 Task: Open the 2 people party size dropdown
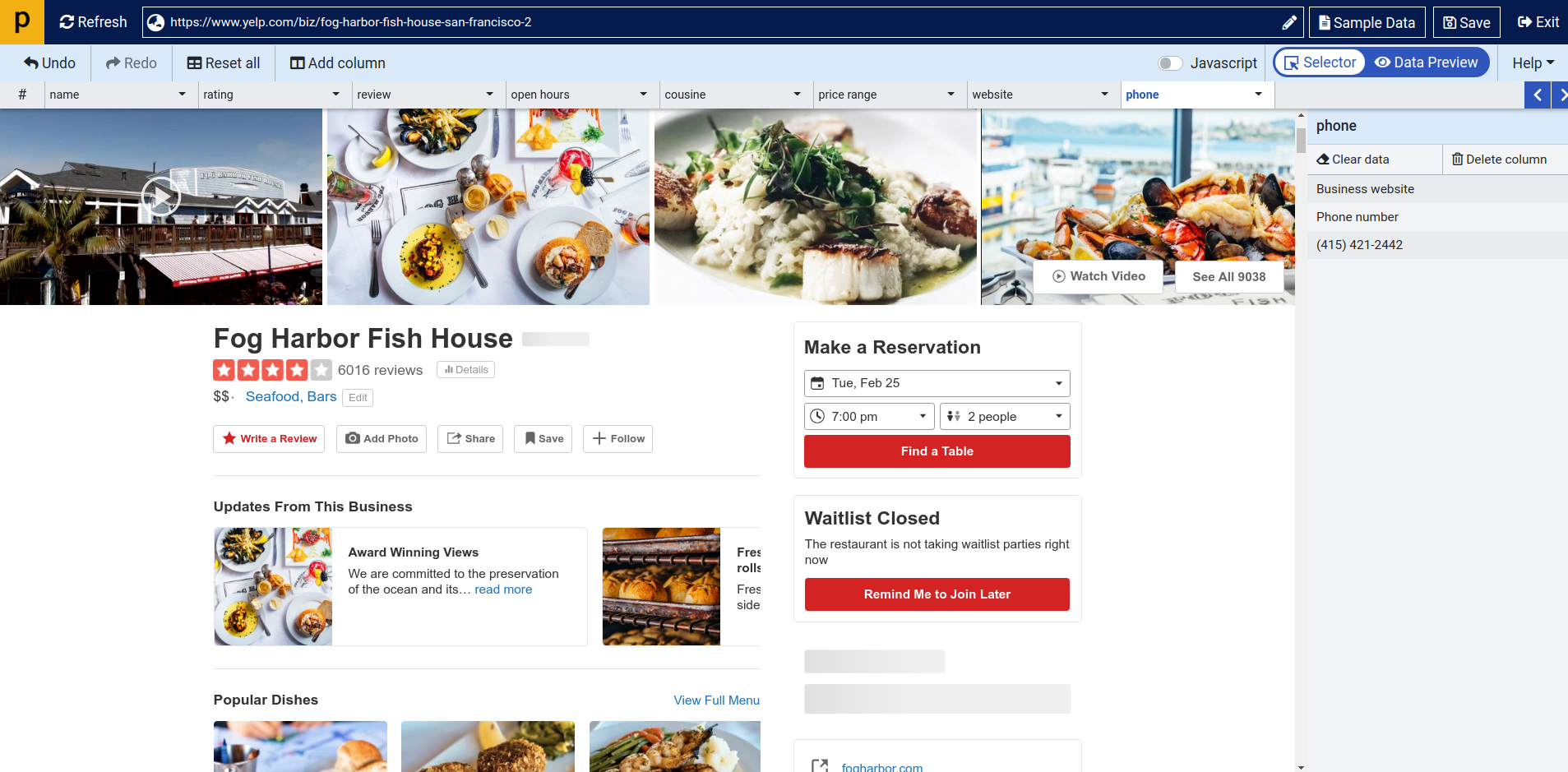[x=1059, y=416]
